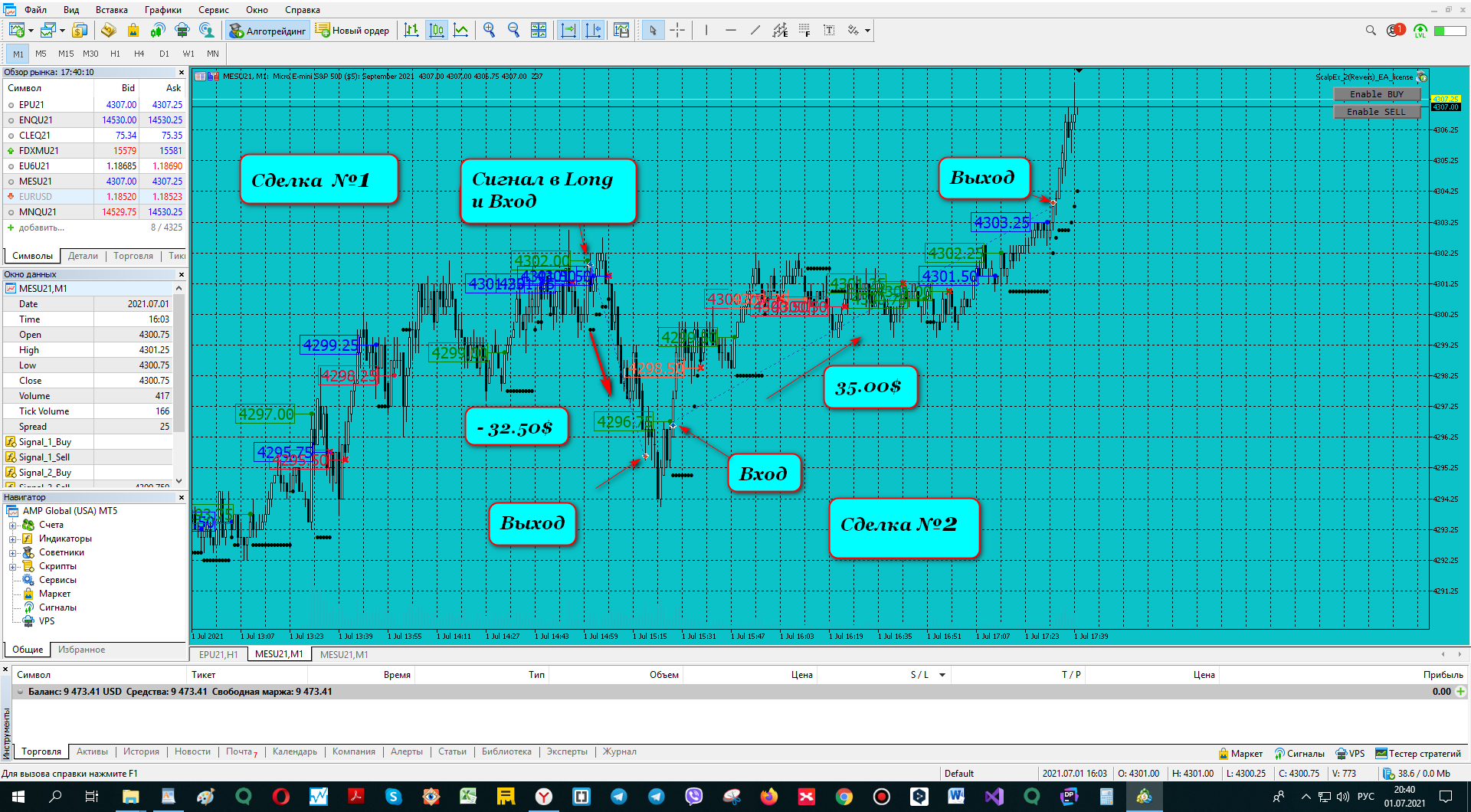Screen dimensions: 1471x812
Task: Open the toolbar search magnifier
Action: (1371, 31)
